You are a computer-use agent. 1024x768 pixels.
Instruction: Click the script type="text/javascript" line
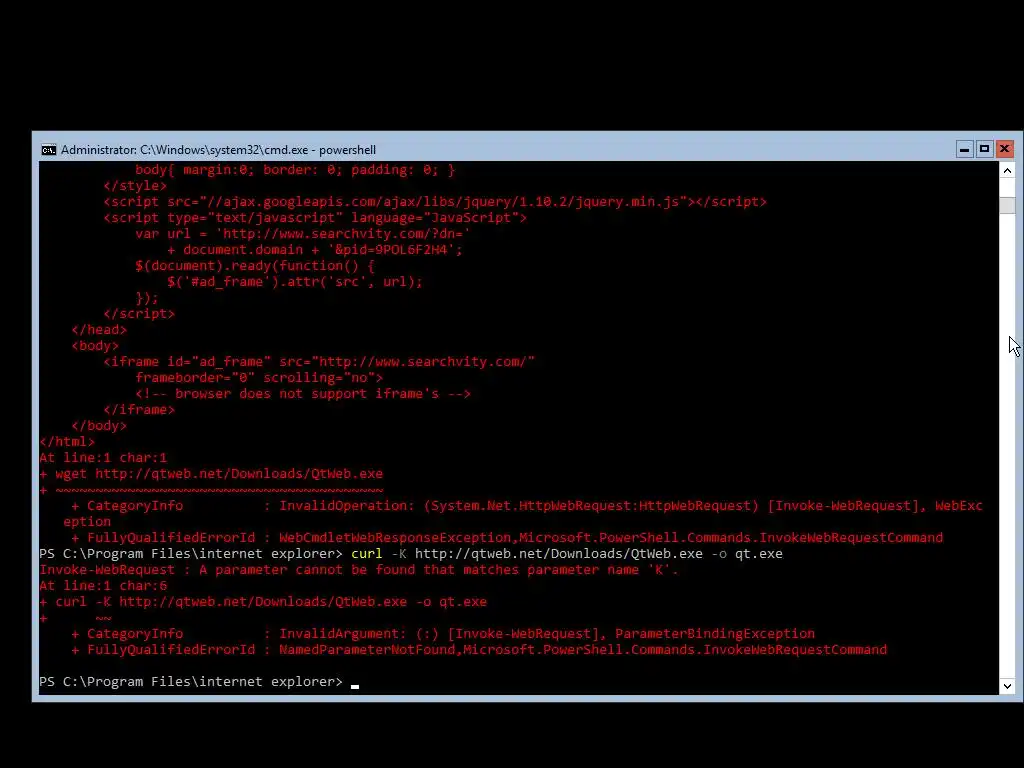tap(315, 218)
